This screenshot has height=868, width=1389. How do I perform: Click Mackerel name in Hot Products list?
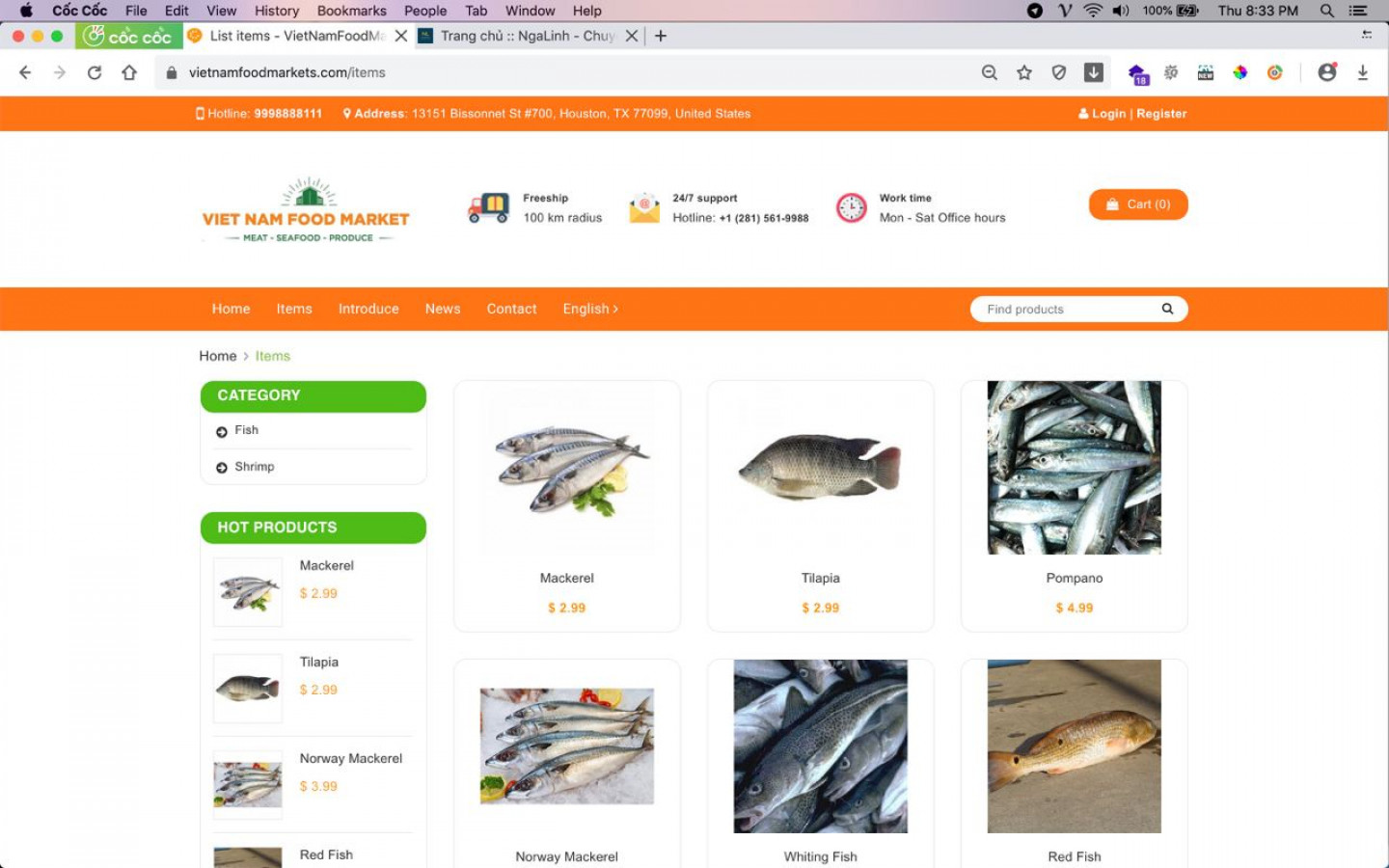click(x=327, y=565)
